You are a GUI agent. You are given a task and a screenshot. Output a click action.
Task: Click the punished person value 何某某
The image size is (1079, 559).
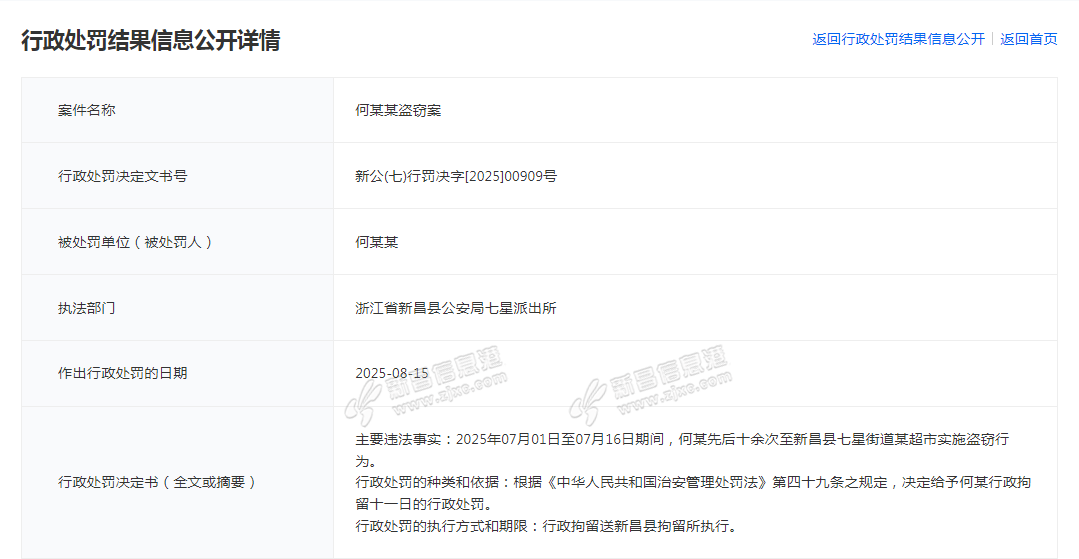point(377,242)
